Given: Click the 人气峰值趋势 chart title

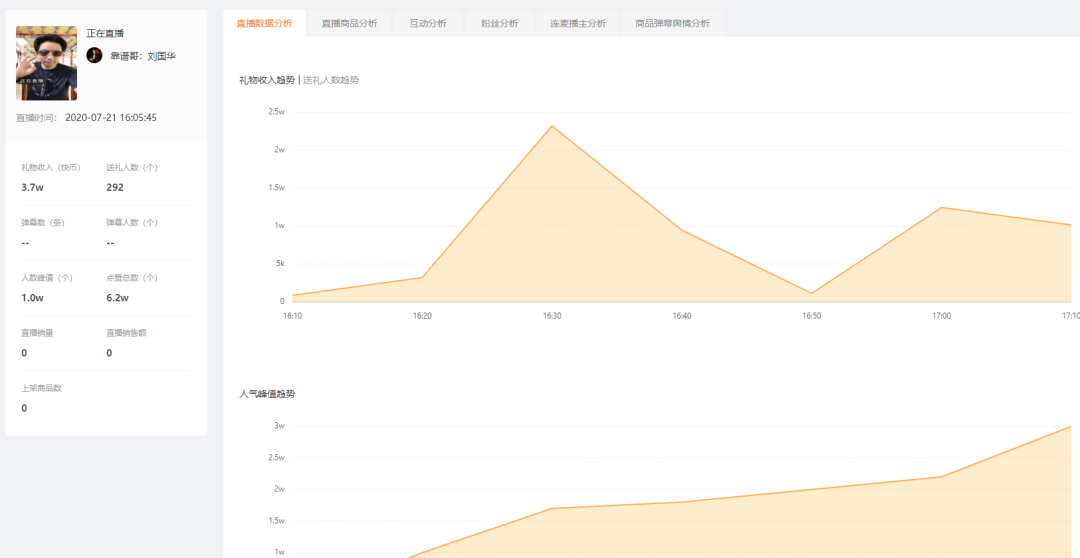Looking at the screenshot, I should 267,394.
